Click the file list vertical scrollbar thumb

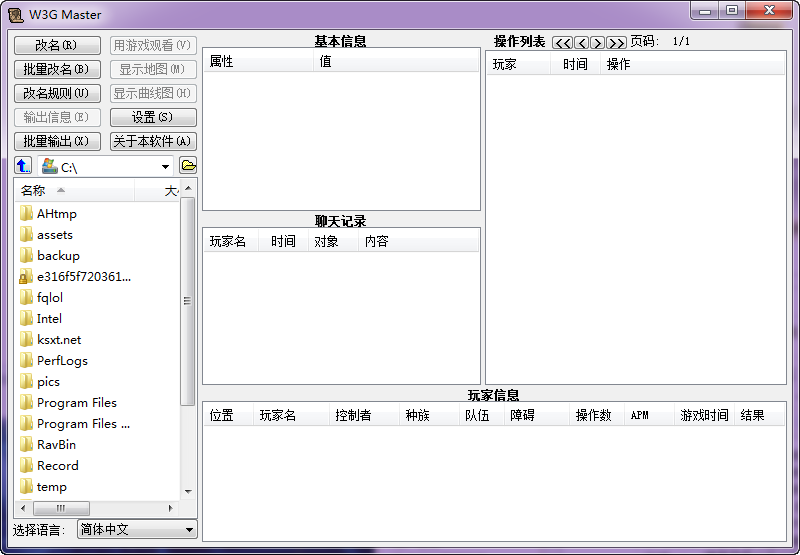coord(188,301)
